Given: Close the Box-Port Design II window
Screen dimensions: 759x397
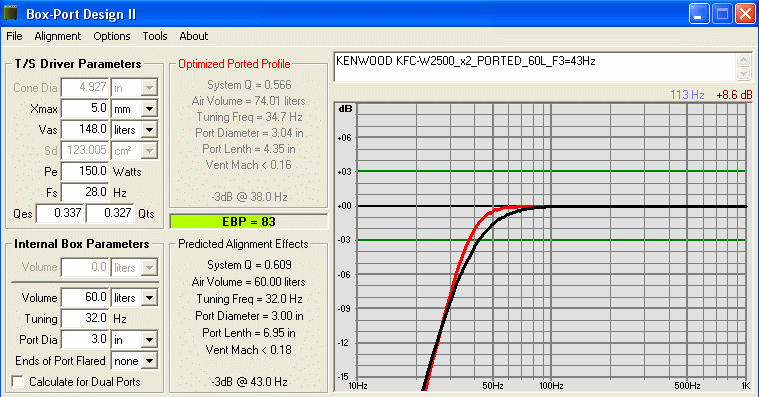Looking at the screenshot, I should tap(745, 14).
